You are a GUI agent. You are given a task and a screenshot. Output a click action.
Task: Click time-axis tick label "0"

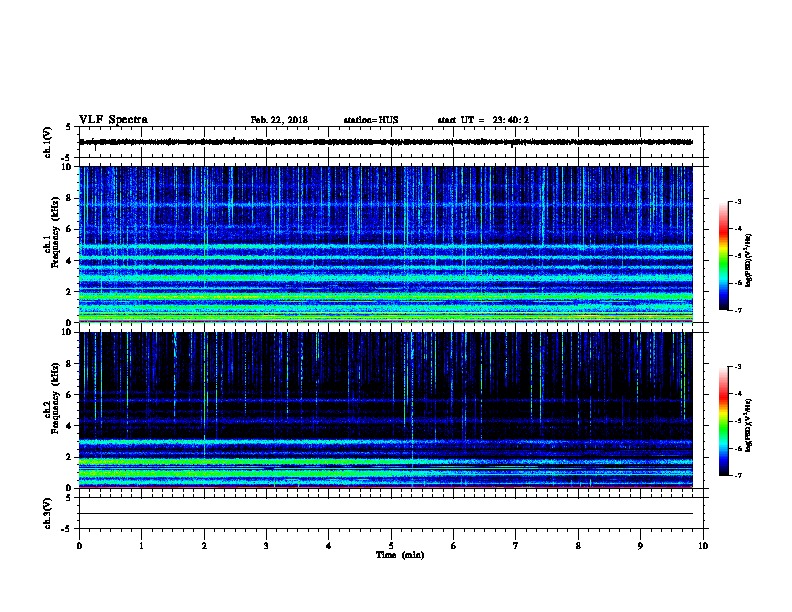[79, 546]
